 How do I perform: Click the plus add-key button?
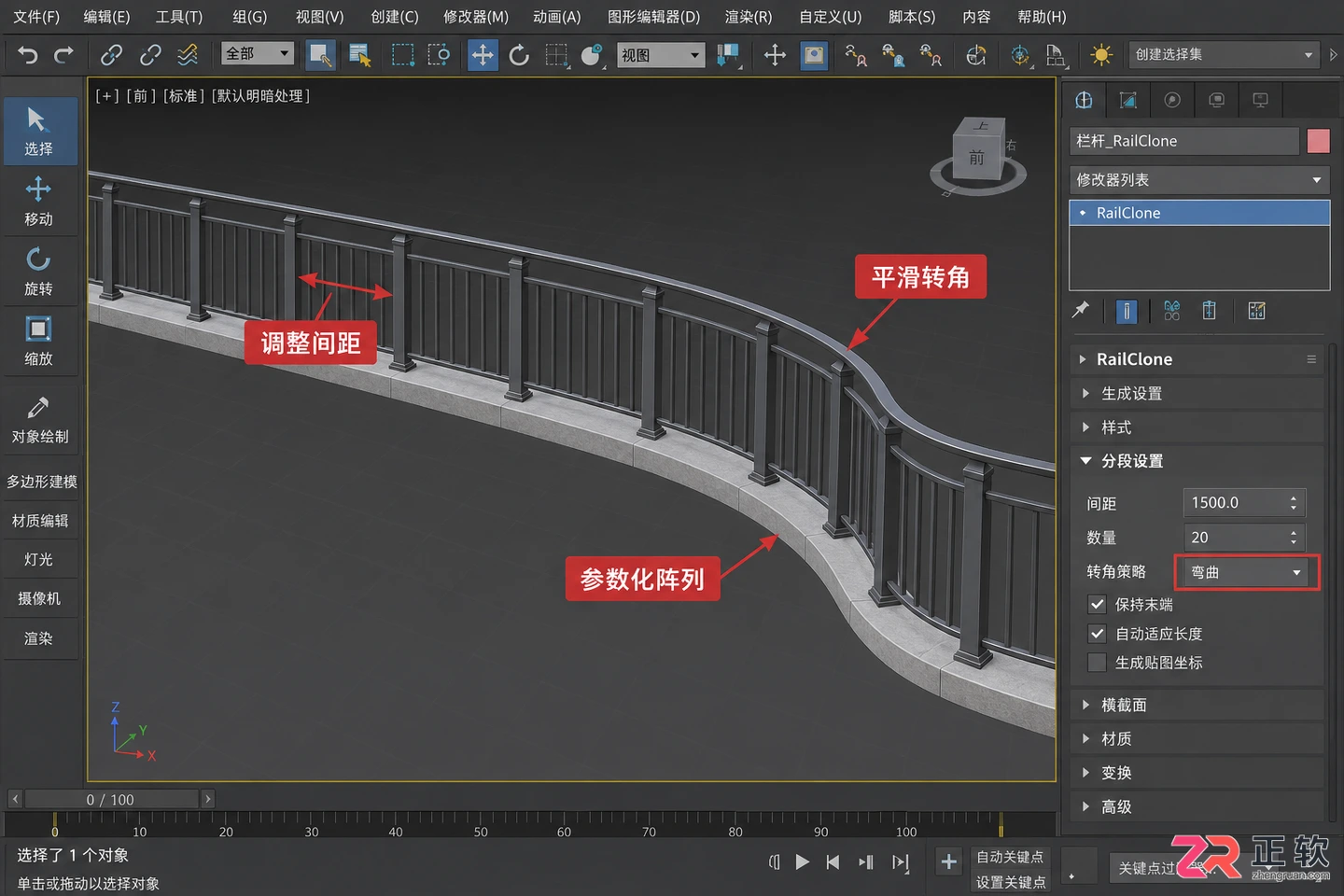click(x=948, y=862)
